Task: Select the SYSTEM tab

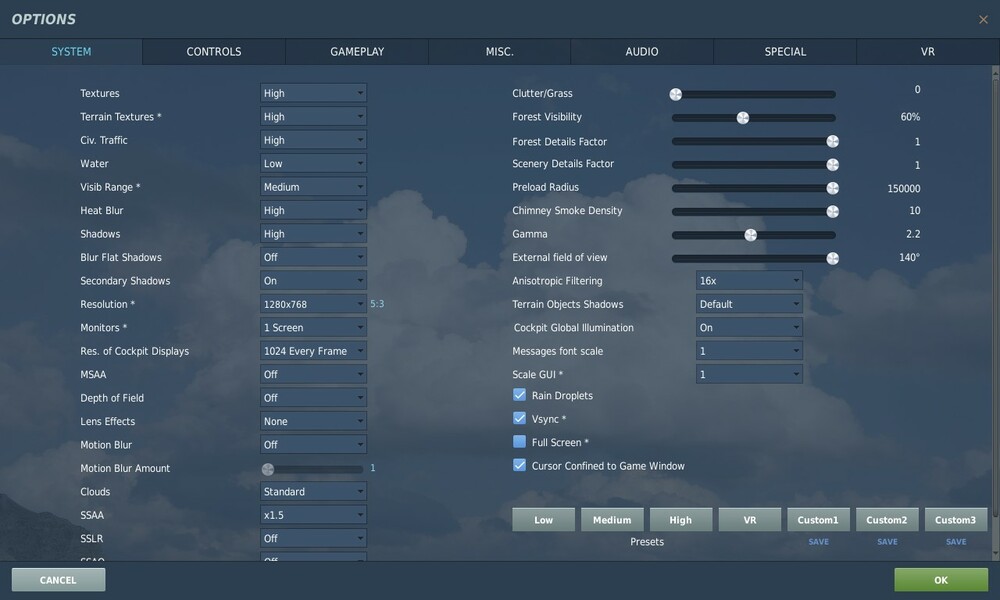Action: 71,52
